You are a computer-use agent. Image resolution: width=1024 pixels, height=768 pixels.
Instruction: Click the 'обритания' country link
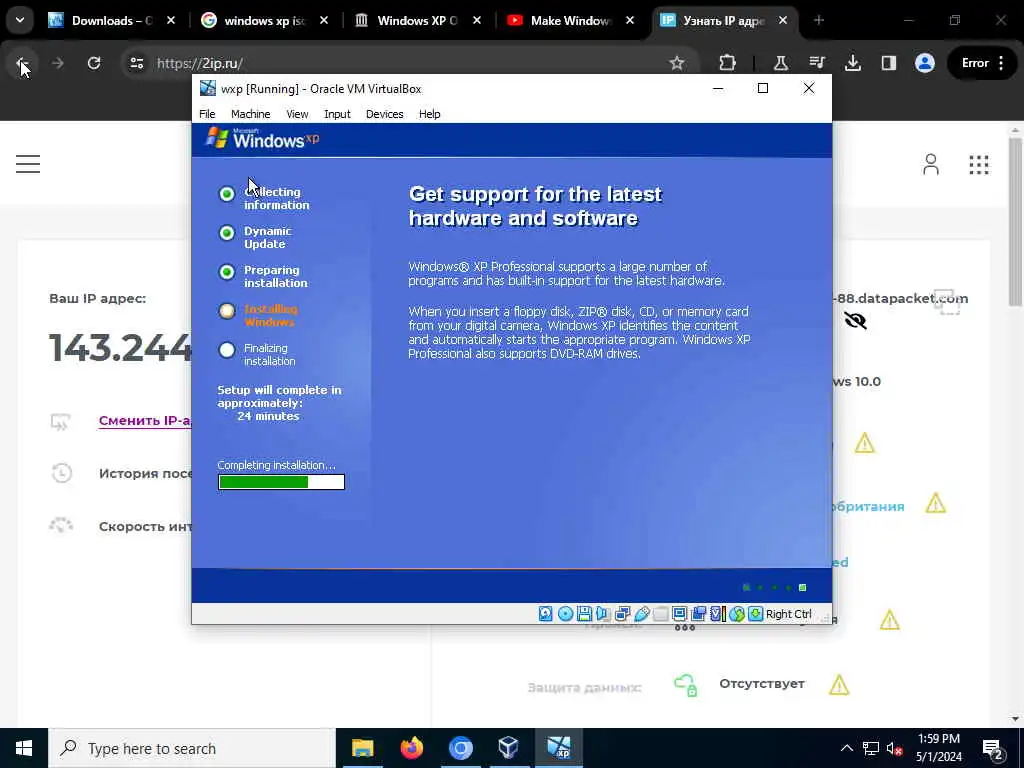[x=869, y=506]
